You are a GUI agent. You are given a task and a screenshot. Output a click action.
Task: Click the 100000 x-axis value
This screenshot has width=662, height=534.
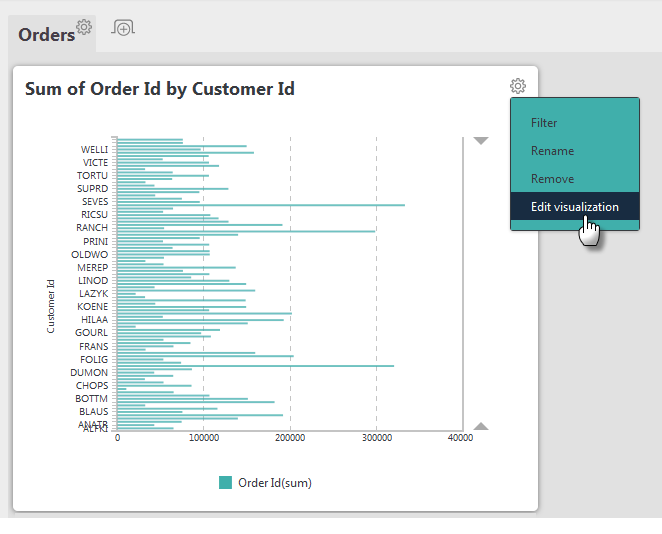tap(204, 438)
